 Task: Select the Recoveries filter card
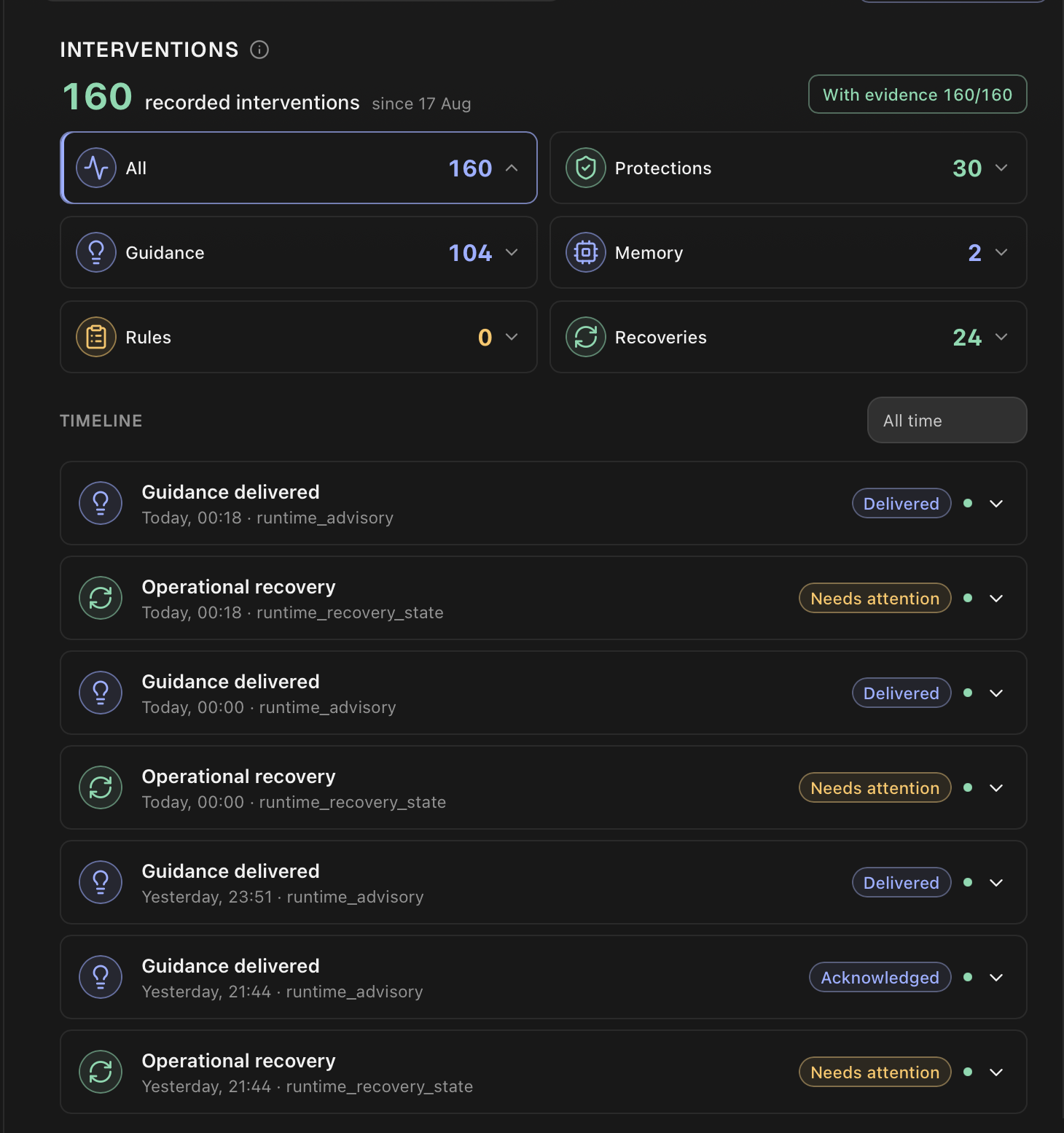tap(788, 337)
